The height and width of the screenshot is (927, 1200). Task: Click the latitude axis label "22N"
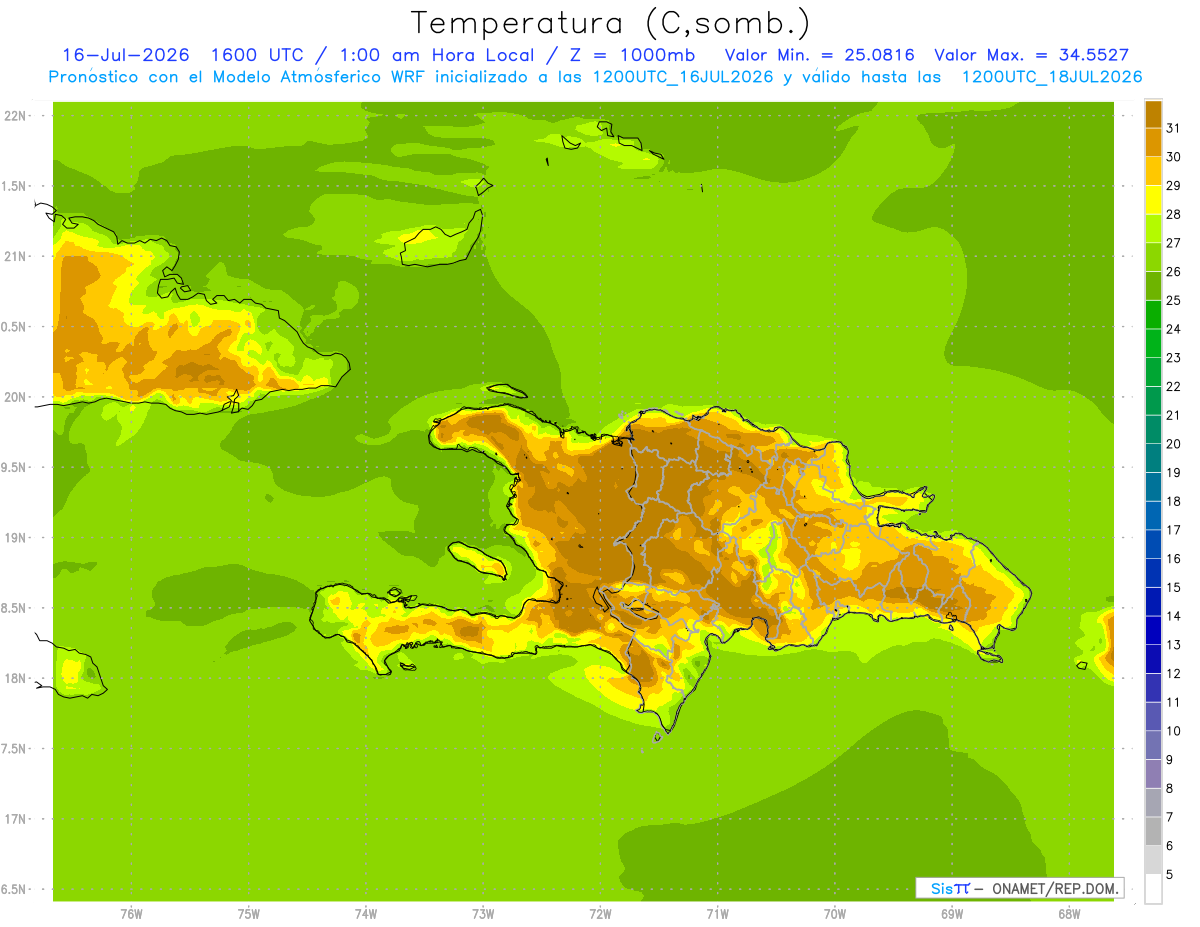pos(15,116)
